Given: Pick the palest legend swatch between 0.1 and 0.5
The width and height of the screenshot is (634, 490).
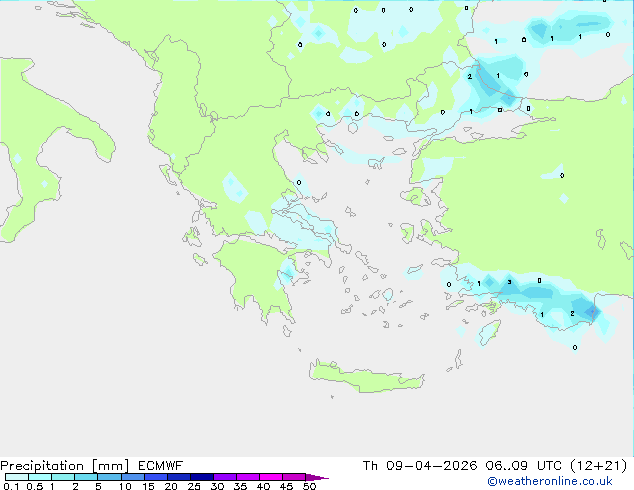Looking at the screenshot, I should [x=17, y=477].
